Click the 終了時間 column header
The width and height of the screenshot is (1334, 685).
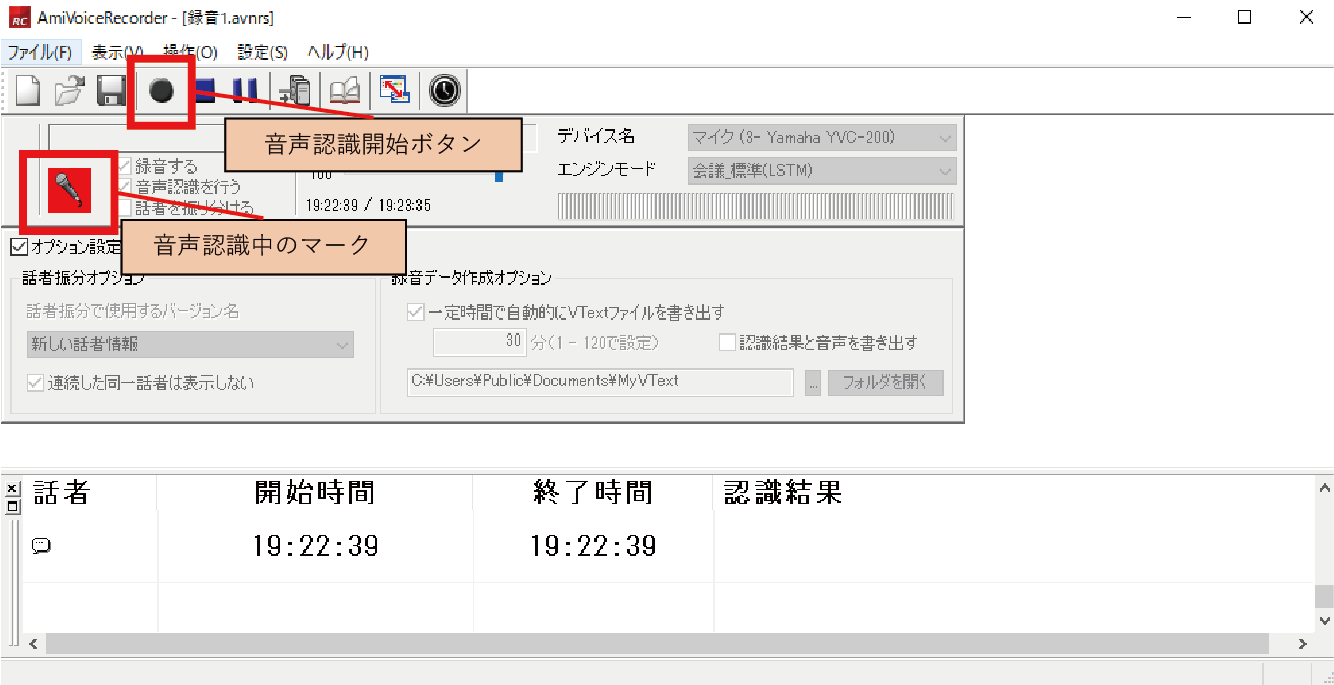(x=593, y=493)
